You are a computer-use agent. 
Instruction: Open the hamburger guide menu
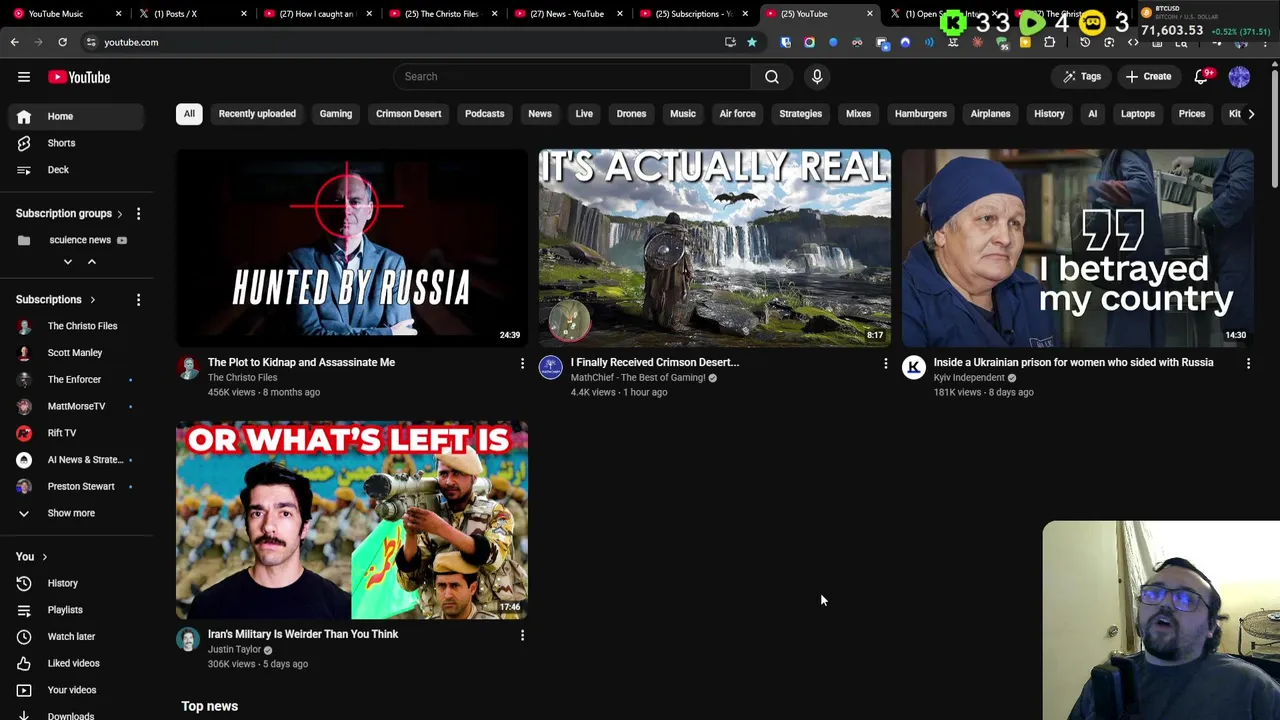[x=24, y=77]
